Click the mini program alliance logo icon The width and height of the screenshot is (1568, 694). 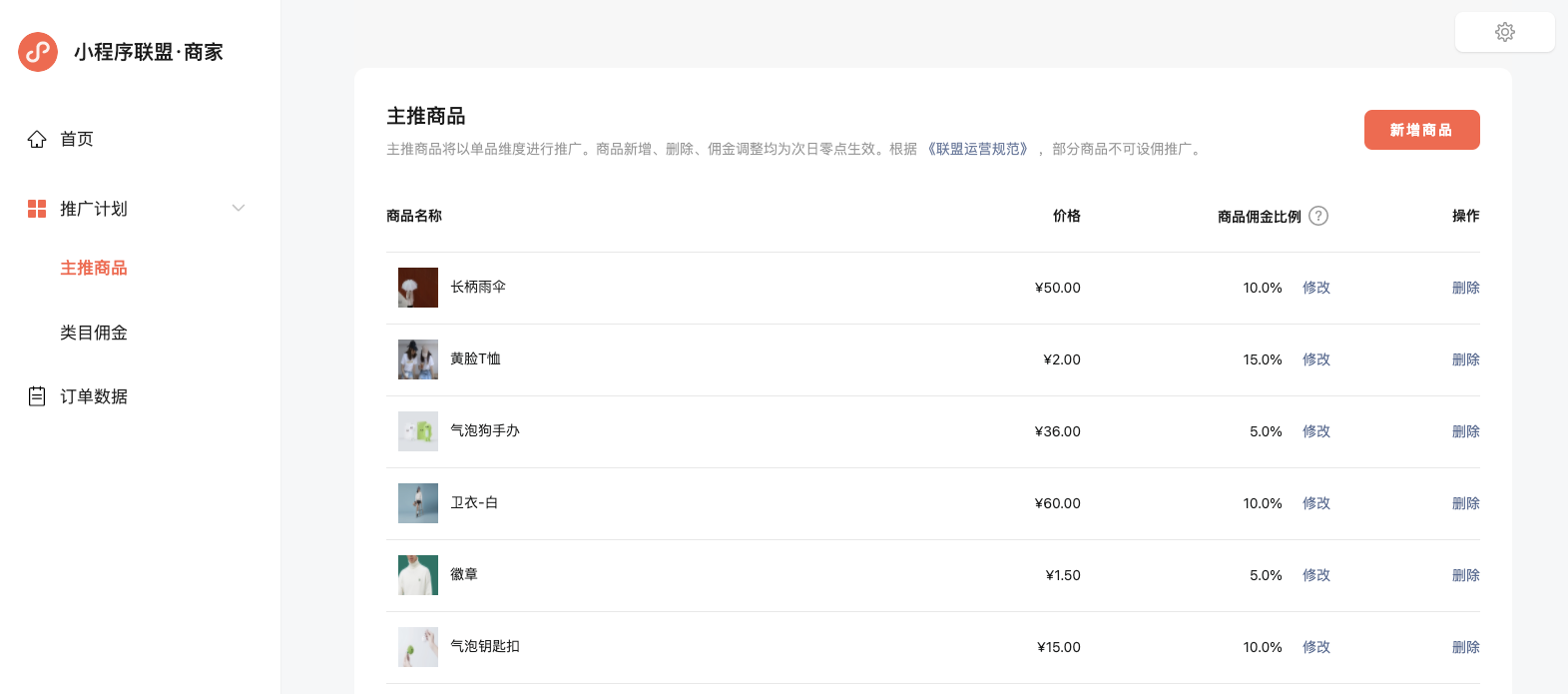pos(38,52)
